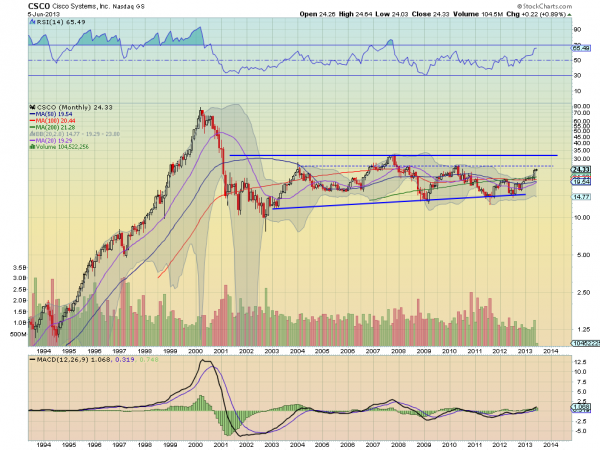The width and height of the screenshot is (600, 450).
Task: Click the MA(200) 21.28 legend entry
Action: pyautogui.click(x=53, y=127)
